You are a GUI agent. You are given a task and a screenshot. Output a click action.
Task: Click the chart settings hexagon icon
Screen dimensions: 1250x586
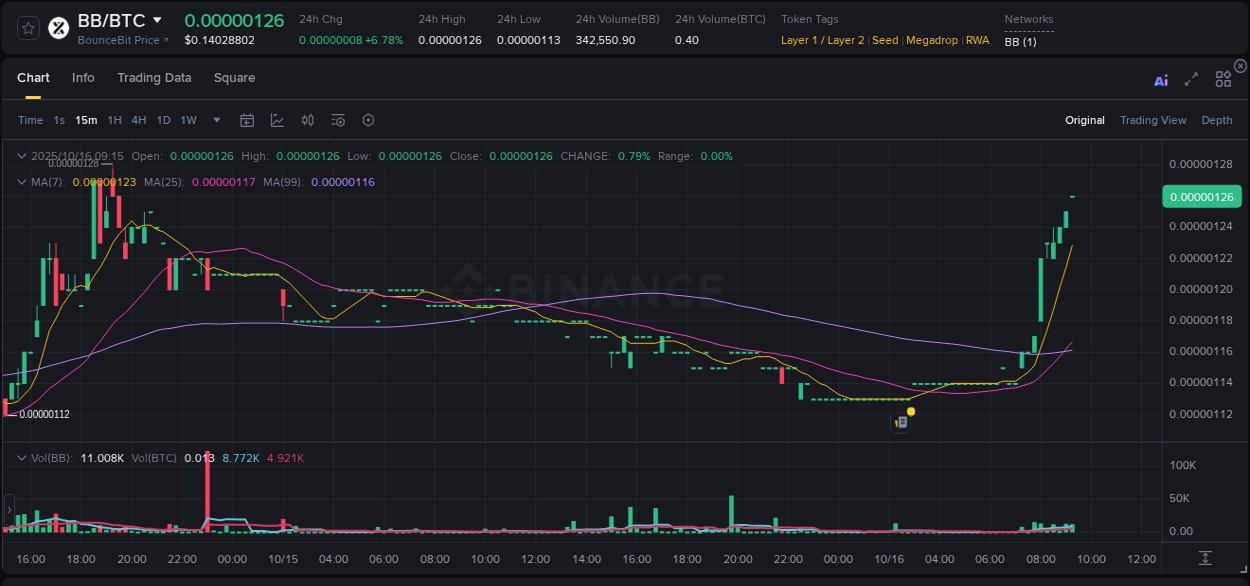[x=368, y=119]
